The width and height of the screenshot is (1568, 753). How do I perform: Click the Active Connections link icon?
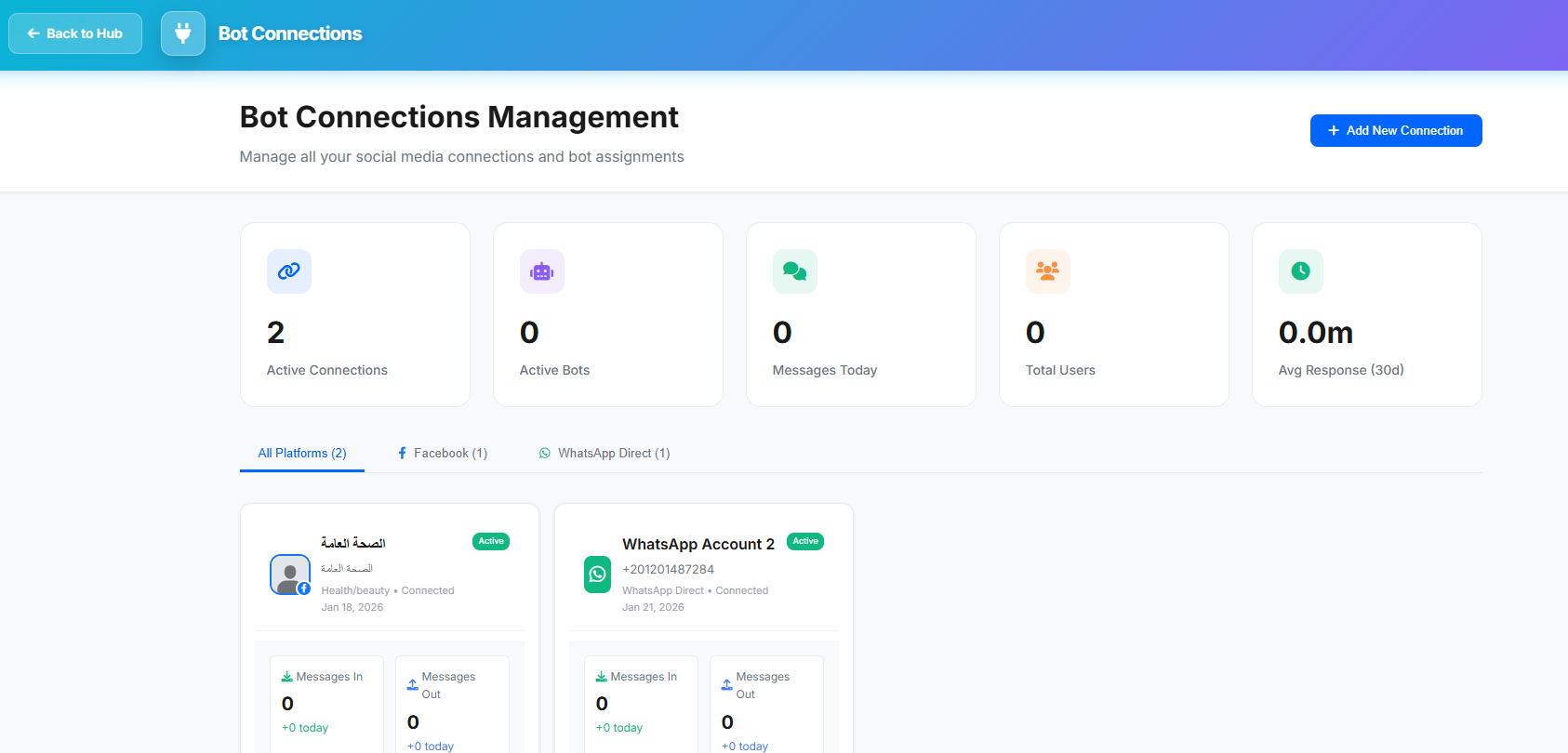289,271
